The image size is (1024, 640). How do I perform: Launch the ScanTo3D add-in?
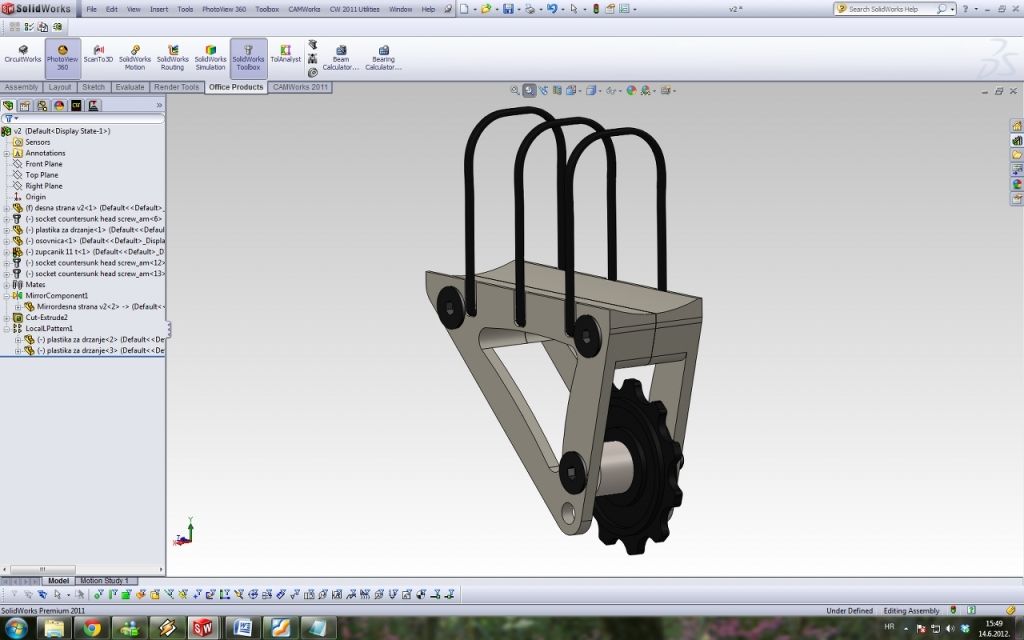click(x=99, y=54)
